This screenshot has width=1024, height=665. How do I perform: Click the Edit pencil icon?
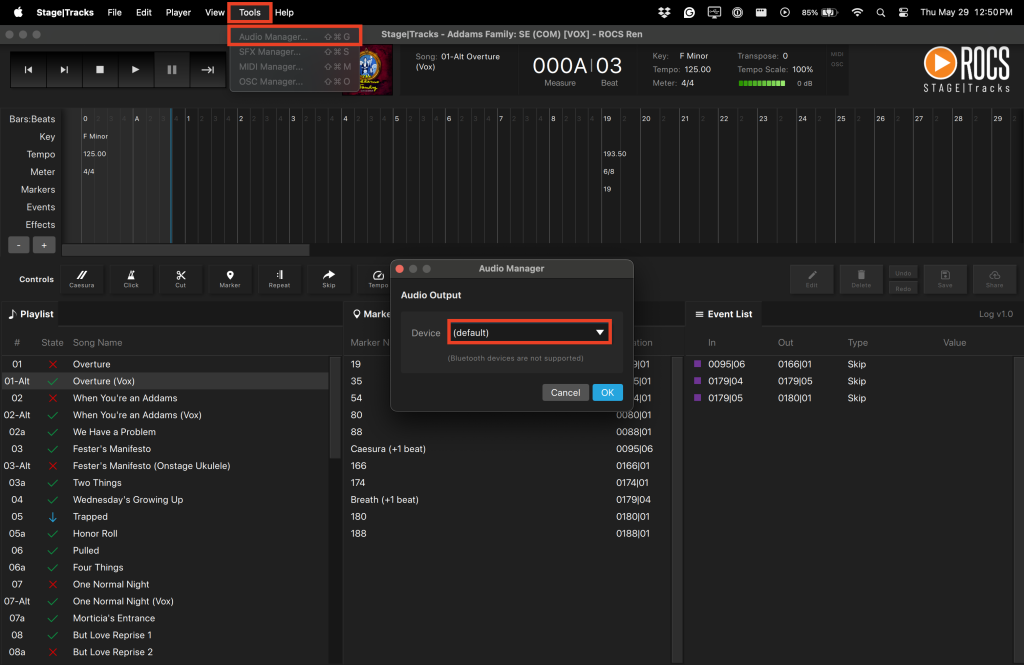pos(812,279)
